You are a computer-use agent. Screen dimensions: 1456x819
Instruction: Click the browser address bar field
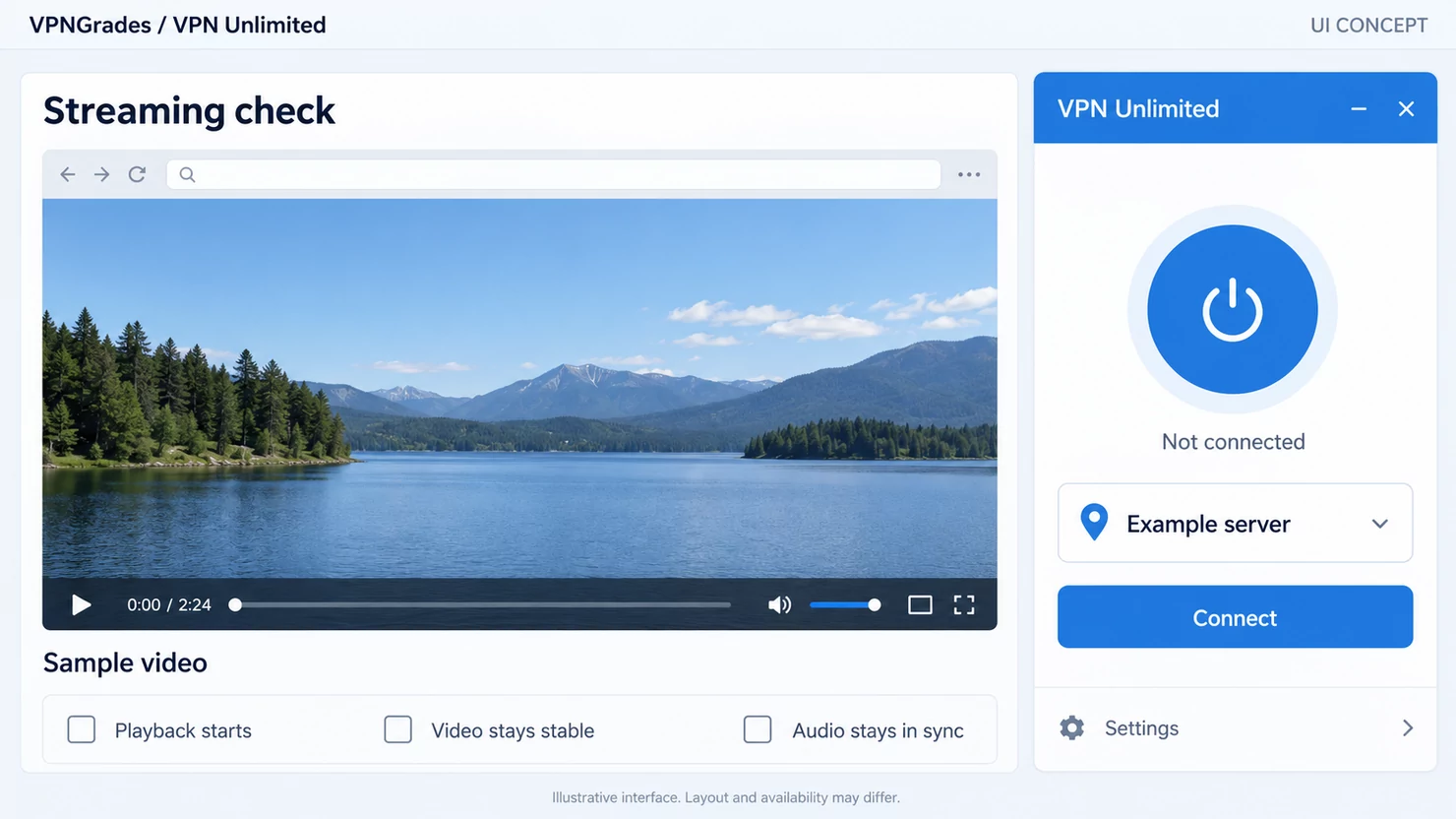[554, 174]
